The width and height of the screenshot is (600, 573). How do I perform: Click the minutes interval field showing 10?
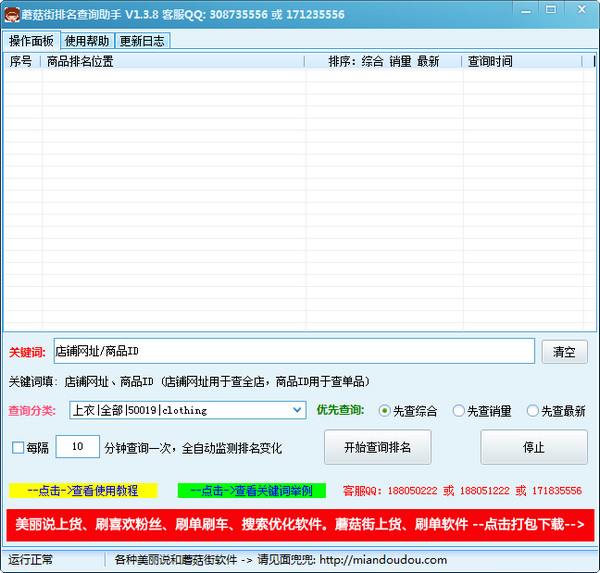pos(77,447)
